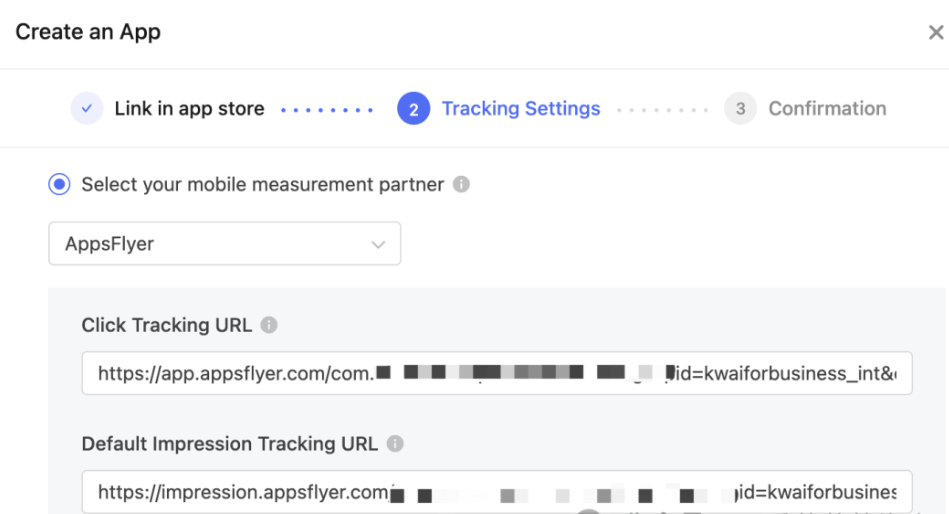949x514 pixels.
Task: Focus the Click Tracking URL input field
Action: (497, 373)
